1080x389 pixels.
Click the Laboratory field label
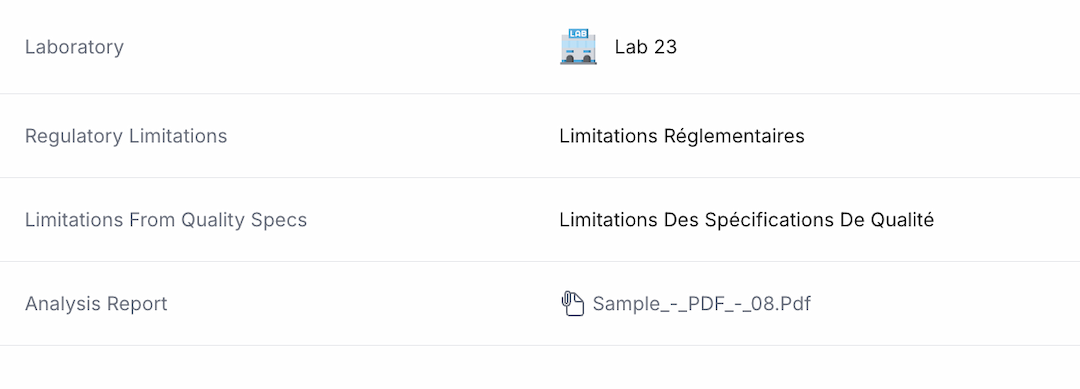pos(74,48)
